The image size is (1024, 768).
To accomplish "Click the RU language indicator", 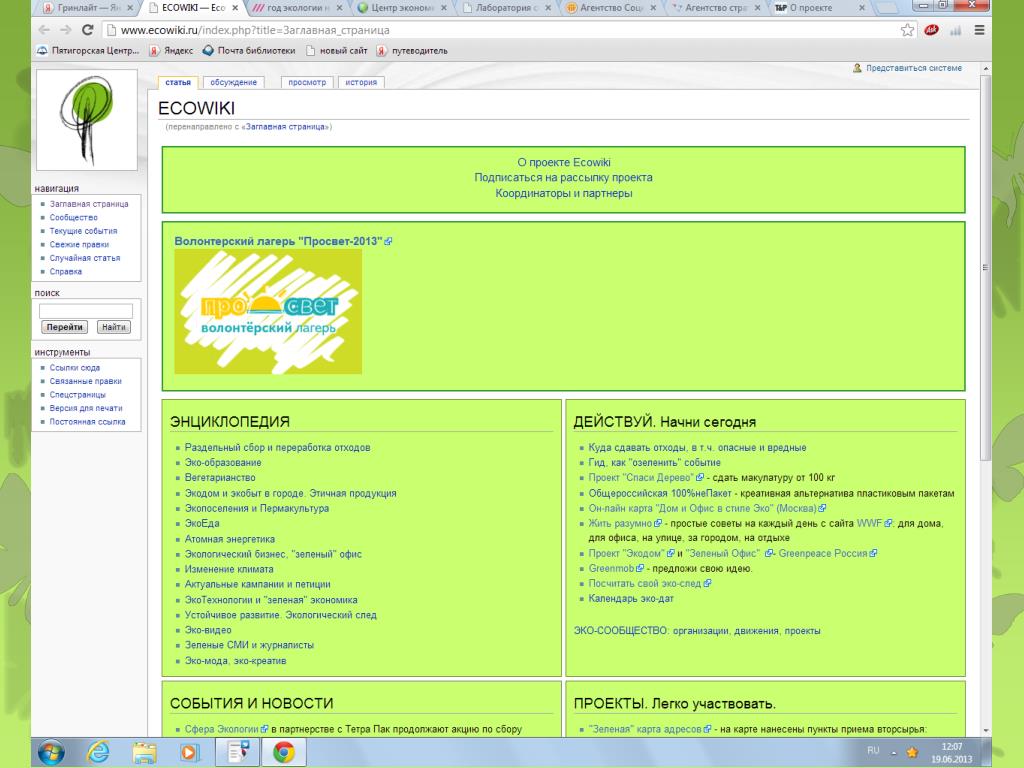I will (x=873, y=751).
